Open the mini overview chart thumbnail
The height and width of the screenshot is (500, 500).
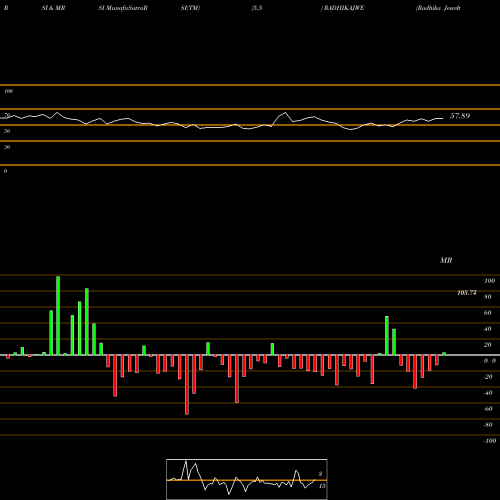pyautogui.click(x=247, y=479)
